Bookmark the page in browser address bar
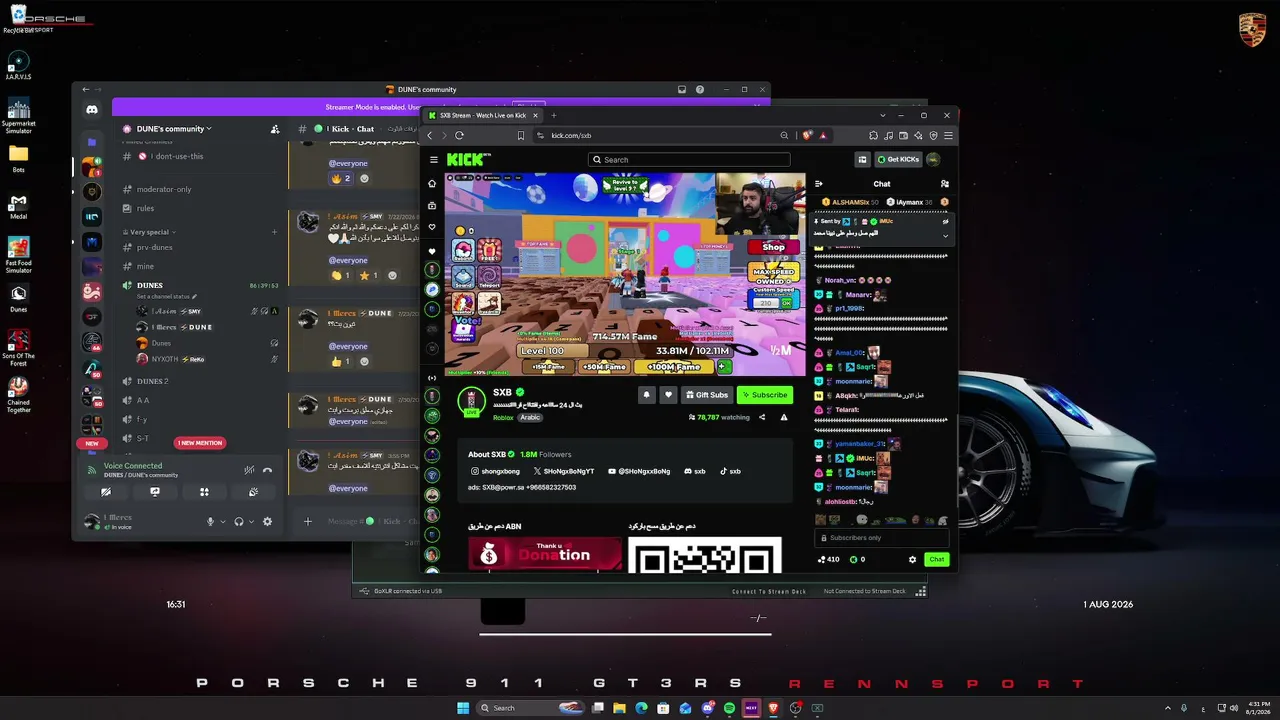Viewport: 1280px width, 720px height. 520,135
